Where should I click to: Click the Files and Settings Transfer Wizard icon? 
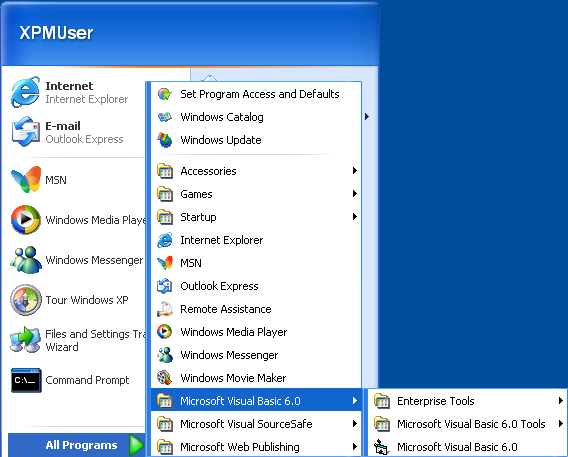click(25, 339)
